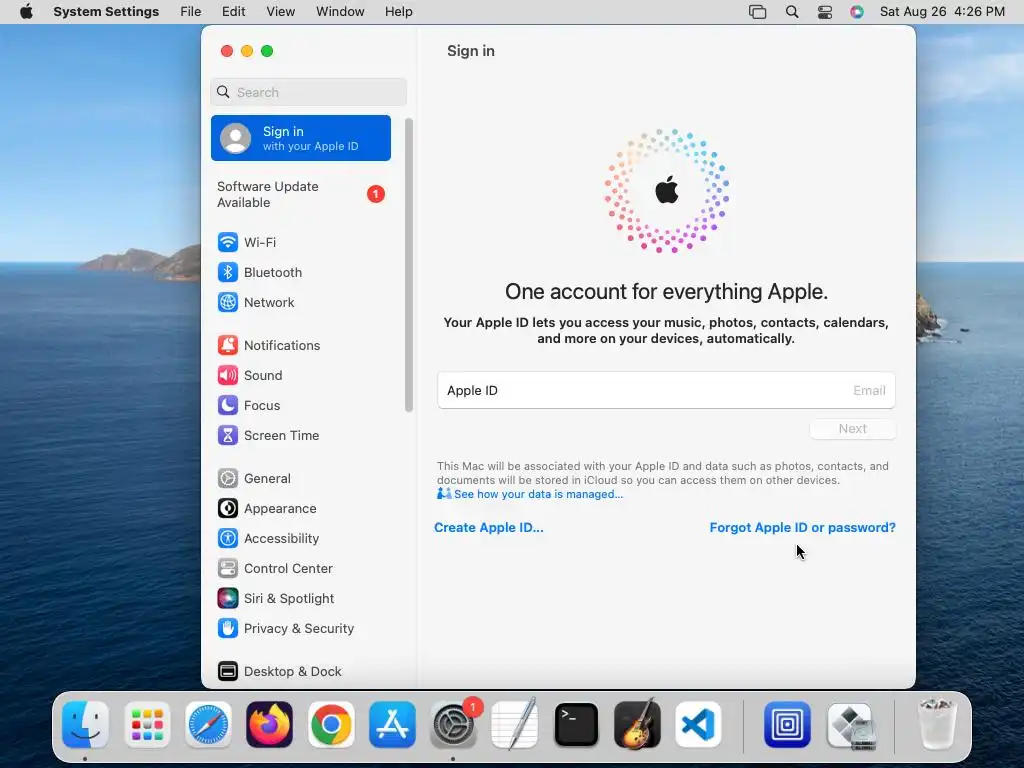Open the blue square app in Dock
Image resolution: width=1024 pixels, height=768 pixels.
(x=787, y=725)
